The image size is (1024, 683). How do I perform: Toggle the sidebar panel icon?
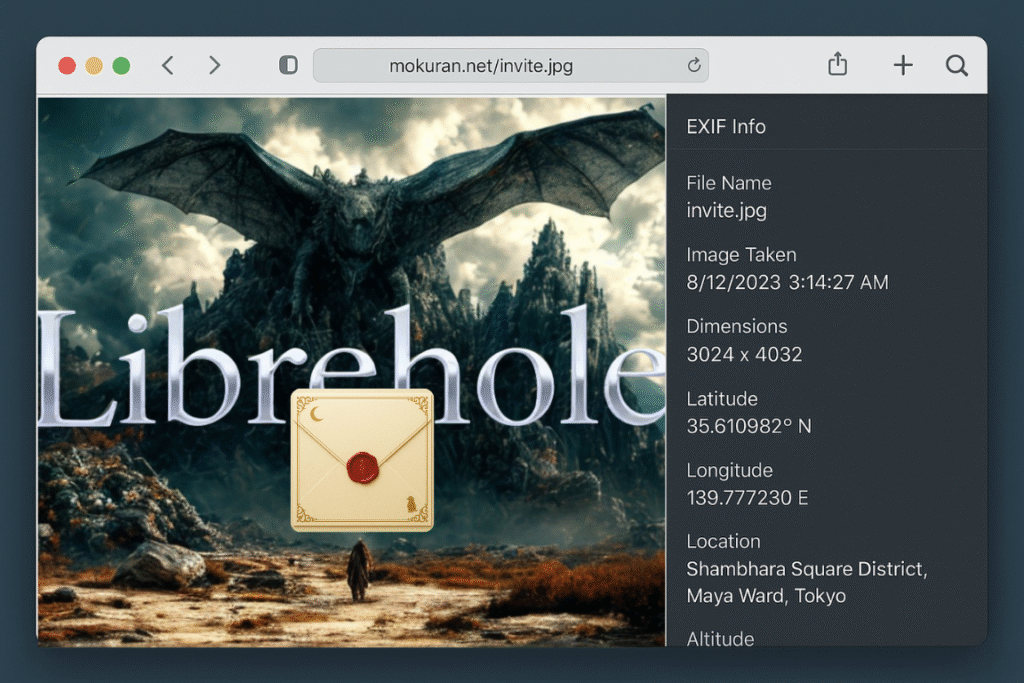288,66
